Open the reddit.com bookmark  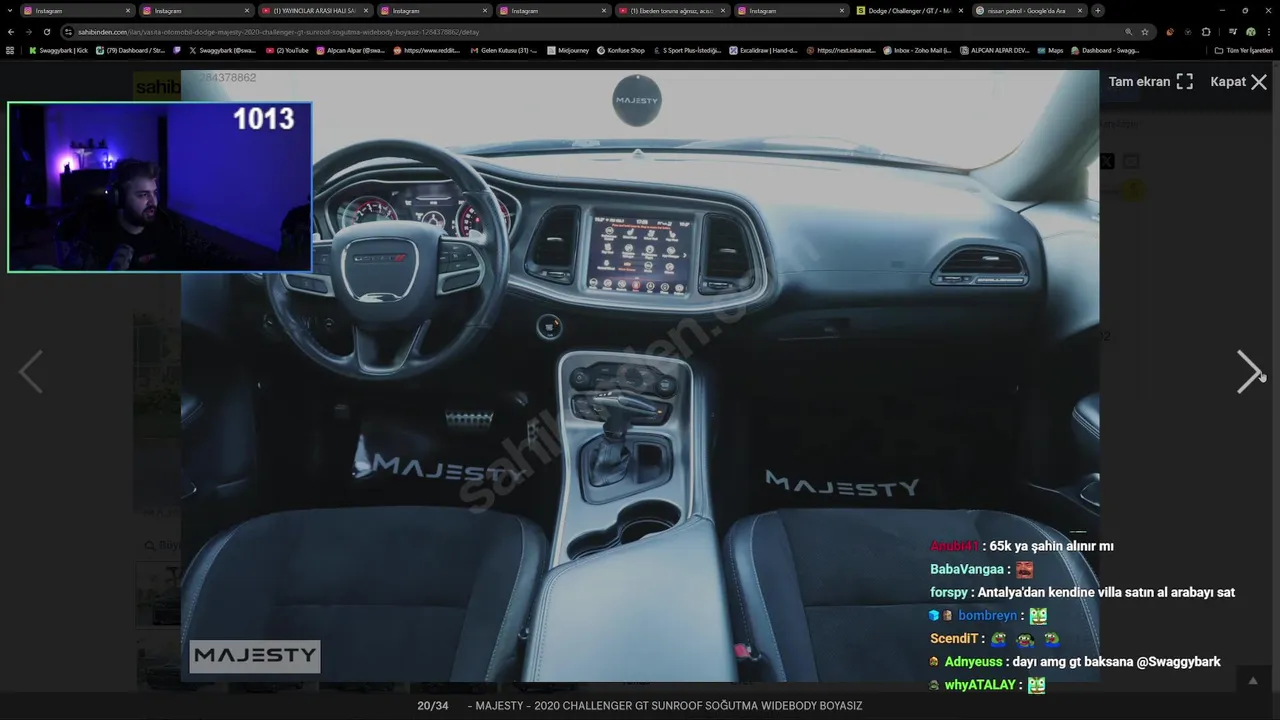pos(427,50)
